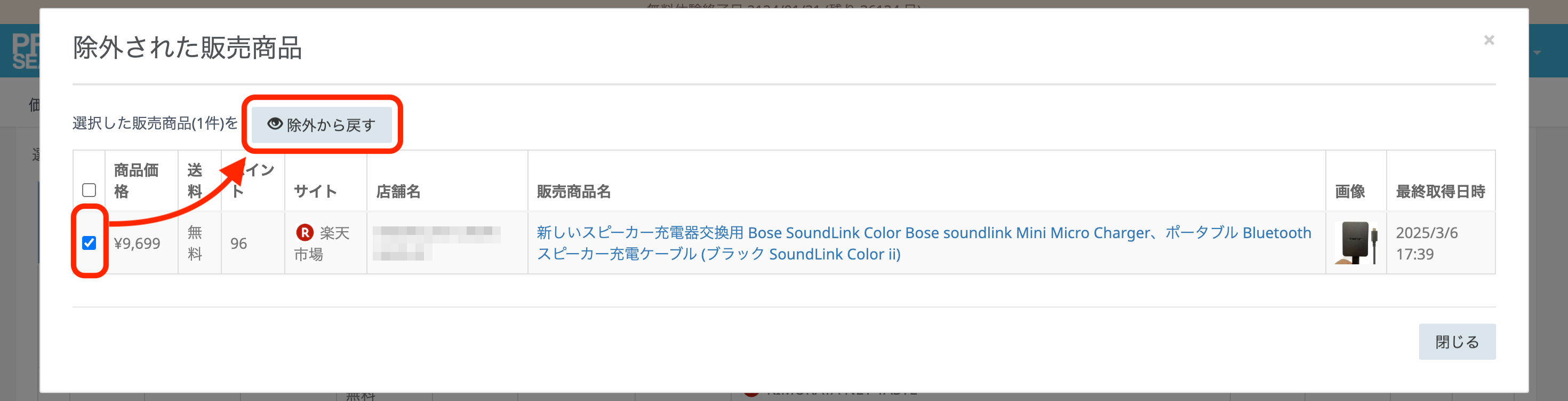1568x401 pixels.
Task: Click the eye icon on the 除外から戻す button
Action: pos(275,124)
